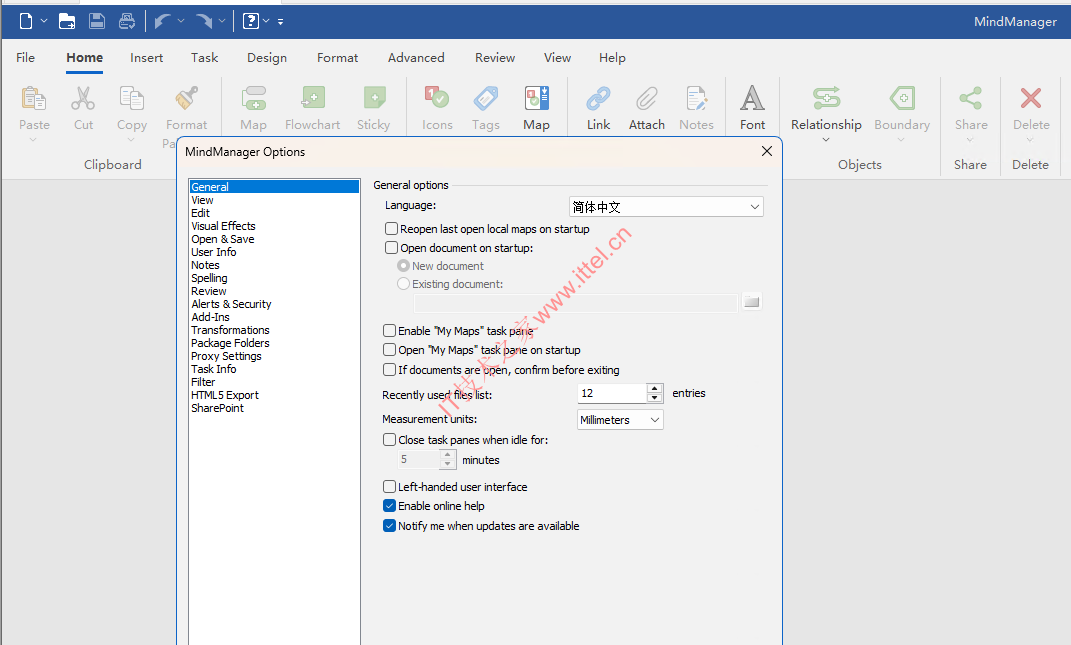Select Open & Save options category
1071x645 pixels.
coord(223,239)
